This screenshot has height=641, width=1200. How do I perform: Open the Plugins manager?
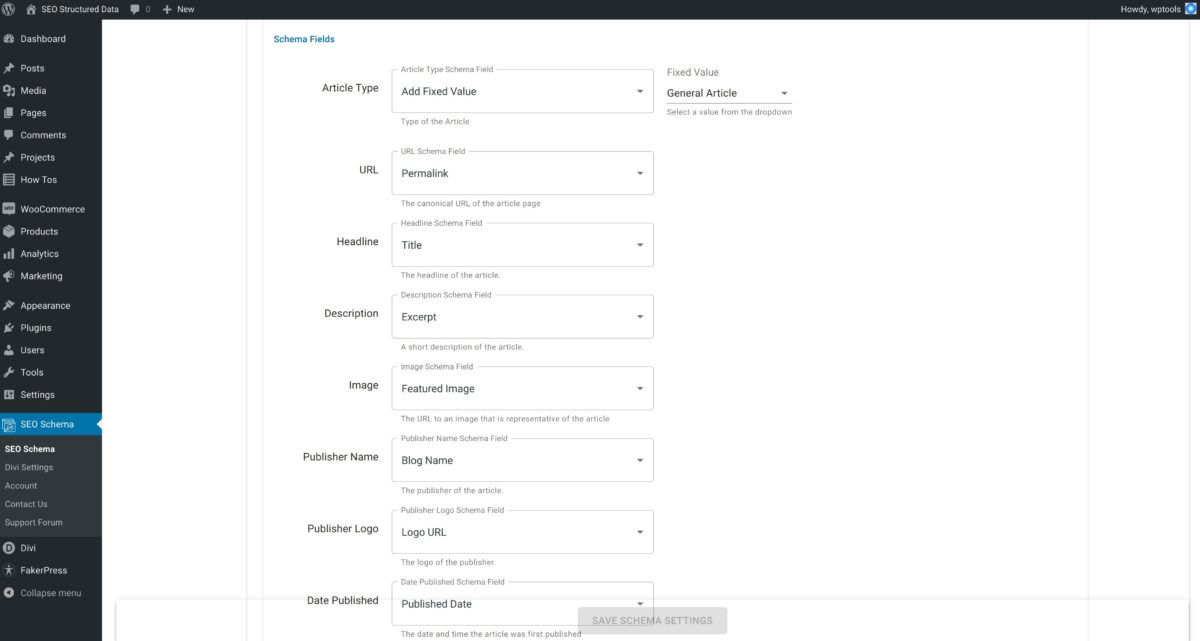pyautogui.click(x=35, y=327)
